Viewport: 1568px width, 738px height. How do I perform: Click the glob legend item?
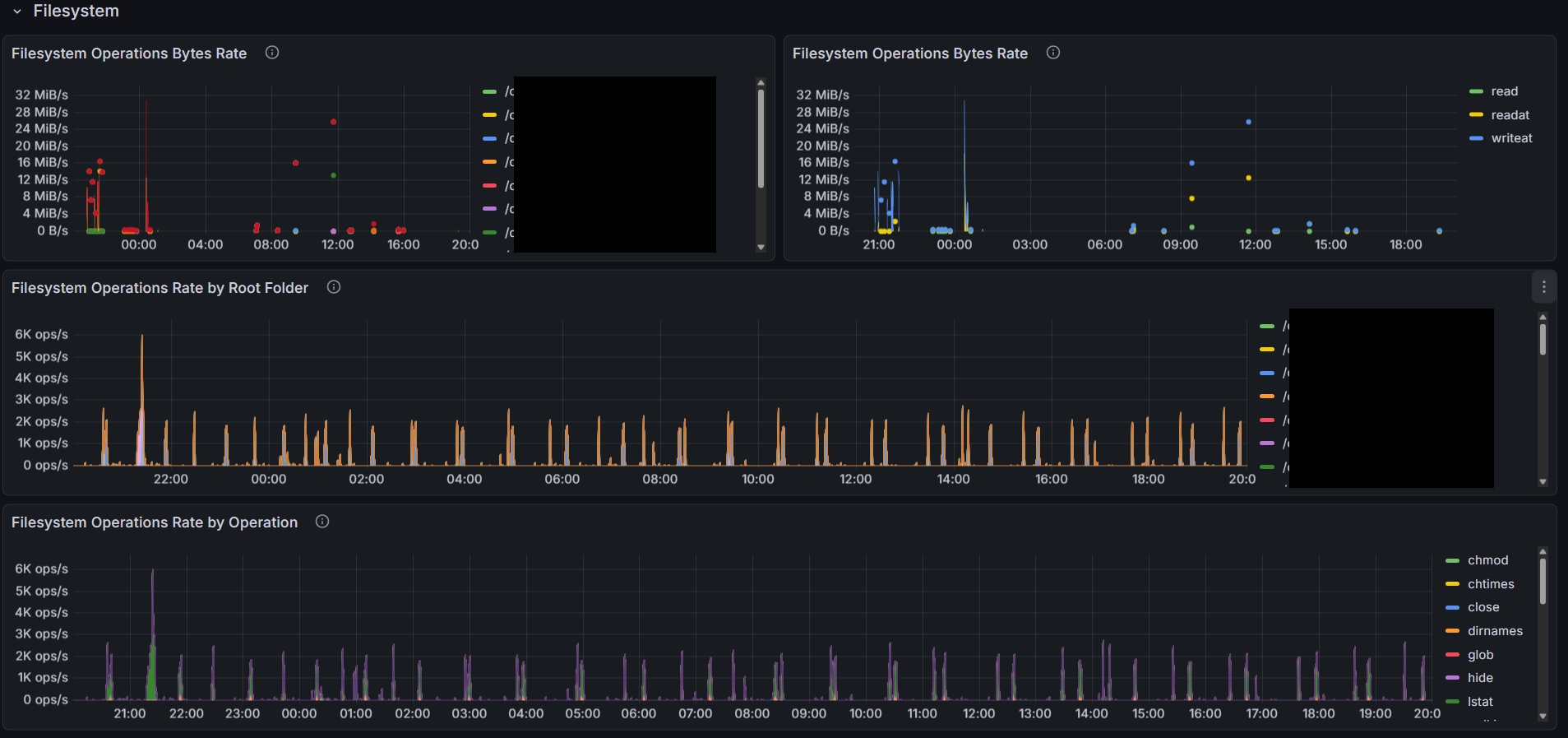pos(1480,655)
